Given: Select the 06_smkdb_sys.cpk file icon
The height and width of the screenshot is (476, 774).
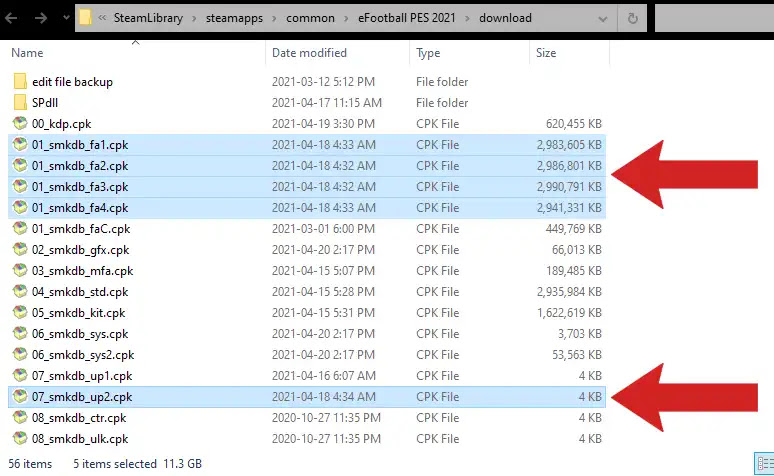Looking at the screenshot, I should click(x=20, y=333).
